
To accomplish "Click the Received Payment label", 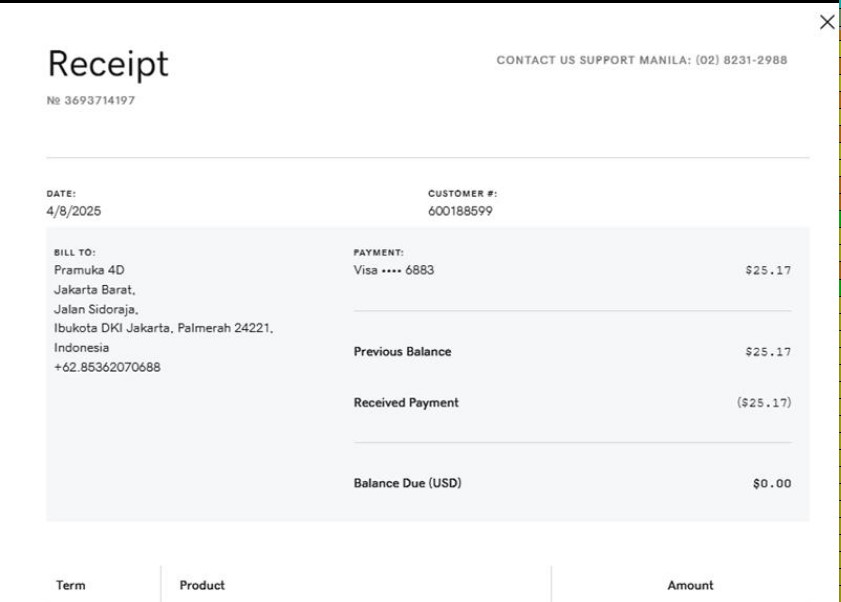I will point(406,403).
